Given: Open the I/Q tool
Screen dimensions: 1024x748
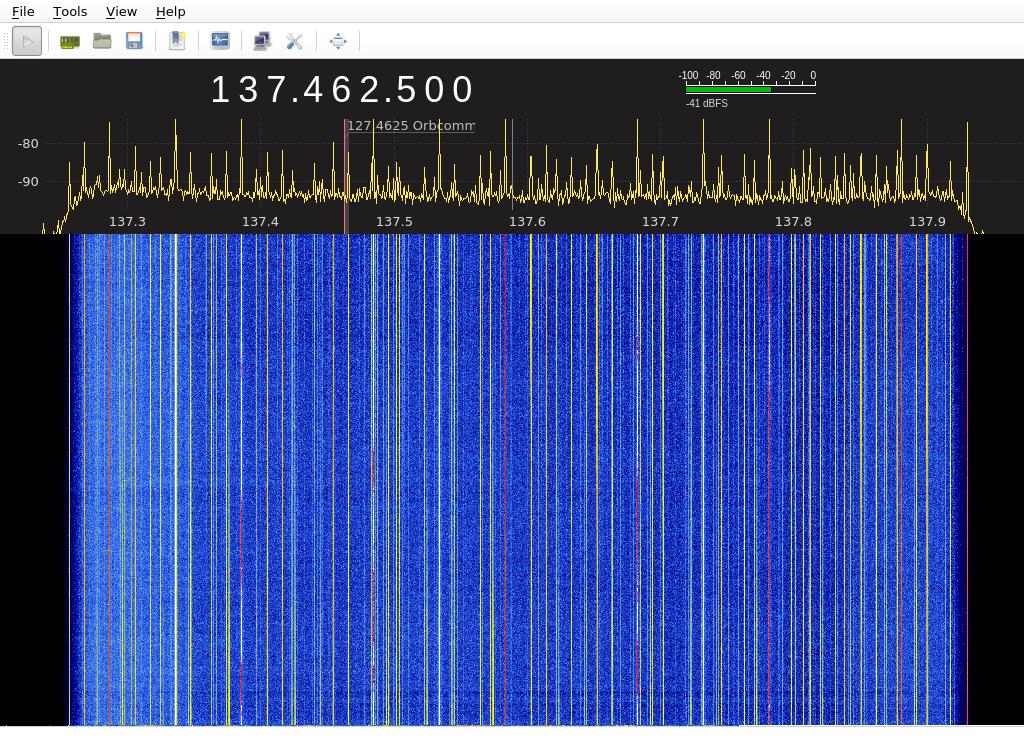Looking at the screenshot, I should click(x=219, y=41).
